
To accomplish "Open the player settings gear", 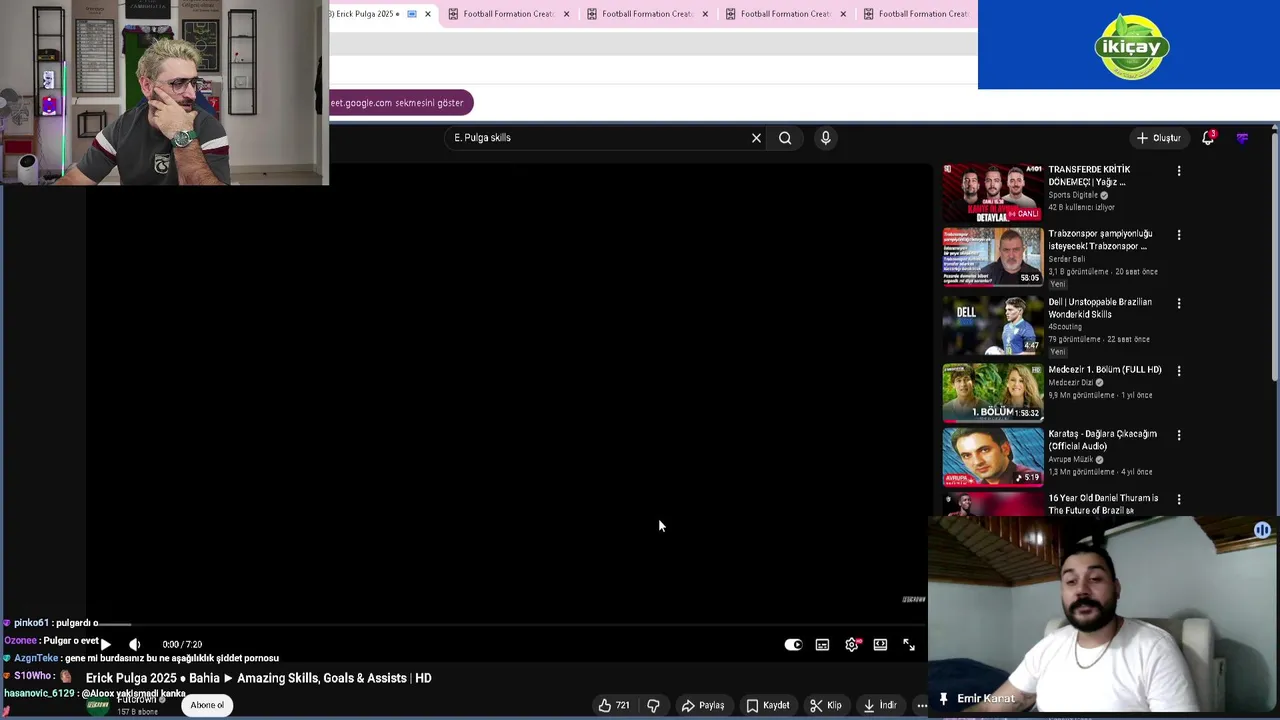I will click(851, 645).
